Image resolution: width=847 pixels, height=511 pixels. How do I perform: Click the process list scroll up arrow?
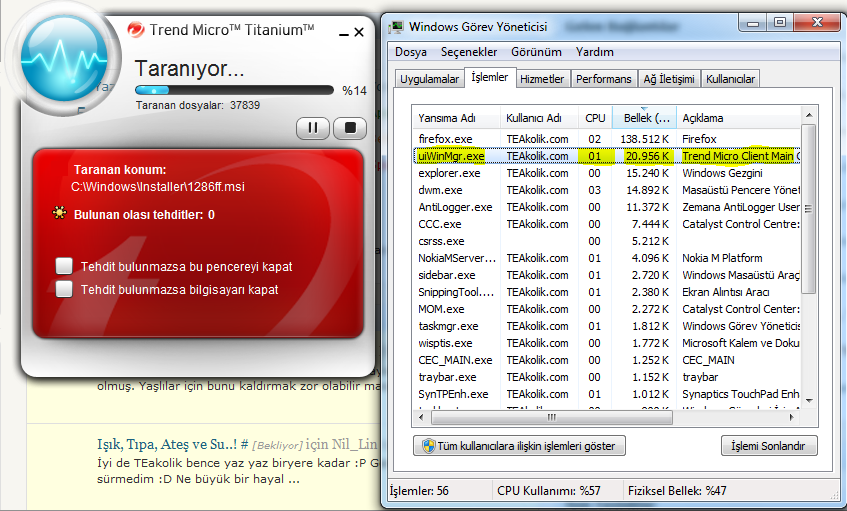(x=809, y=115)
